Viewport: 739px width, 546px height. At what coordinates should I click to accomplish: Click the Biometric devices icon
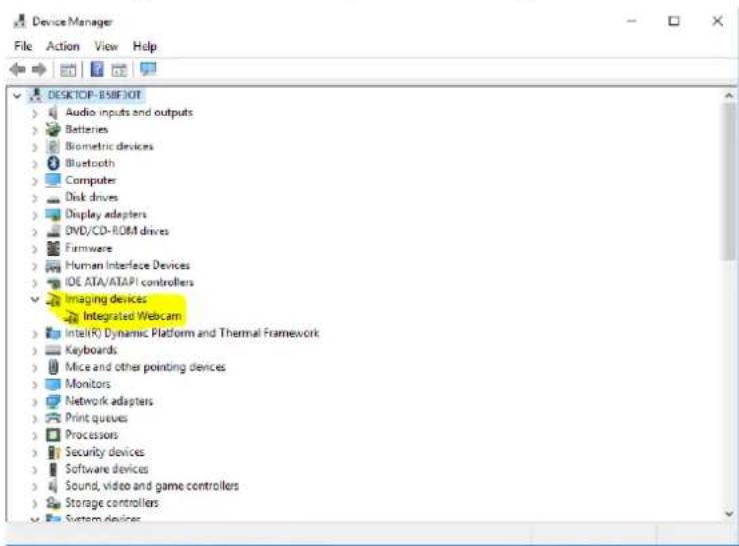point(53,146)
